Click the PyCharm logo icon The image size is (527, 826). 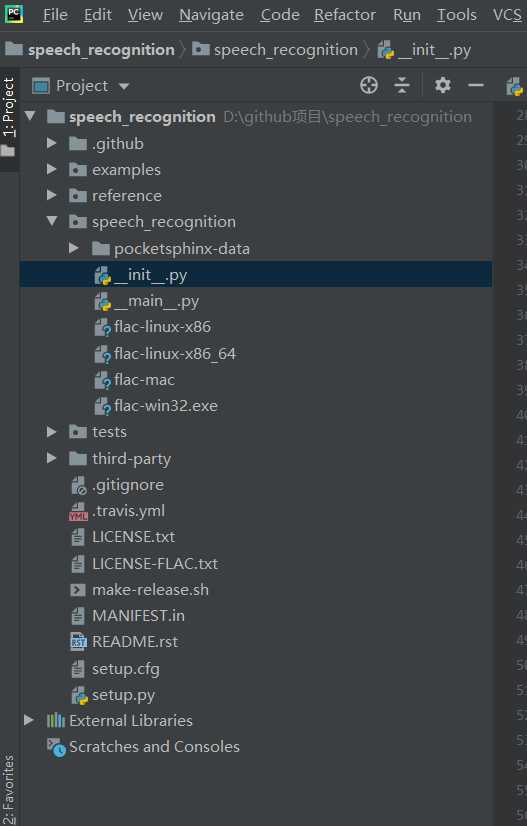14,14
